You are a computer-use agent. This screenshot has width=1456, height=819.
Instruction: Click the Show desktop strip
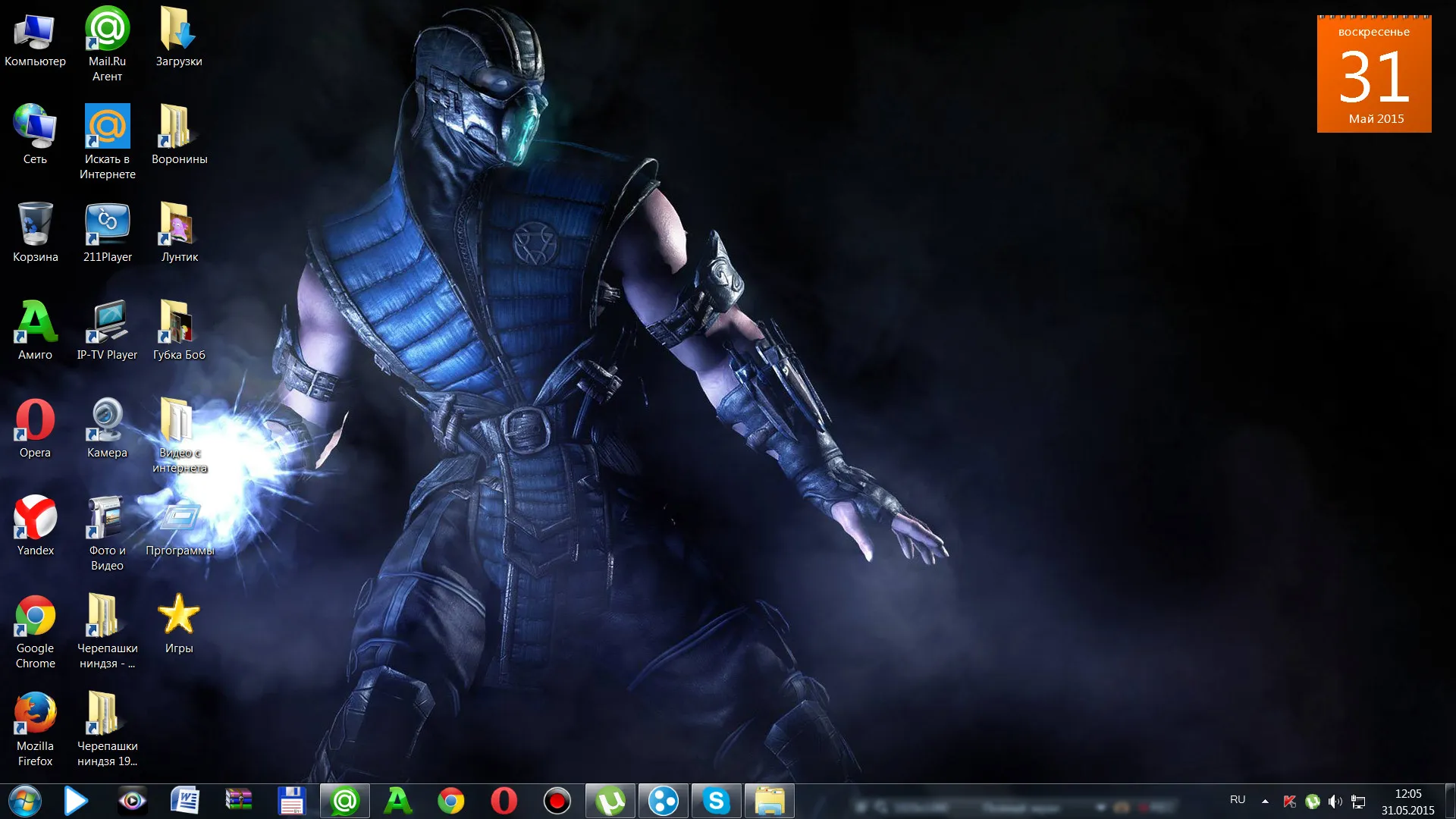pos(1450,801)
